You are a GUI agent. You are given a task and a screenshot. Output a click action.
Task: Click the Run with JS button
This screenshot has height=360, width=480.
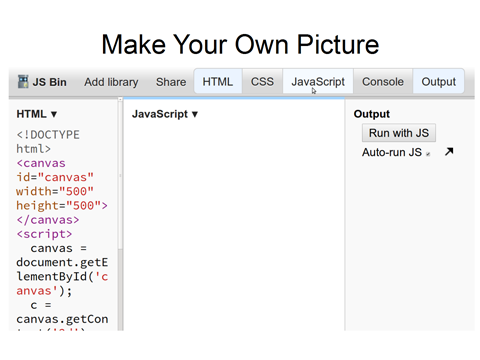(399, 133)
